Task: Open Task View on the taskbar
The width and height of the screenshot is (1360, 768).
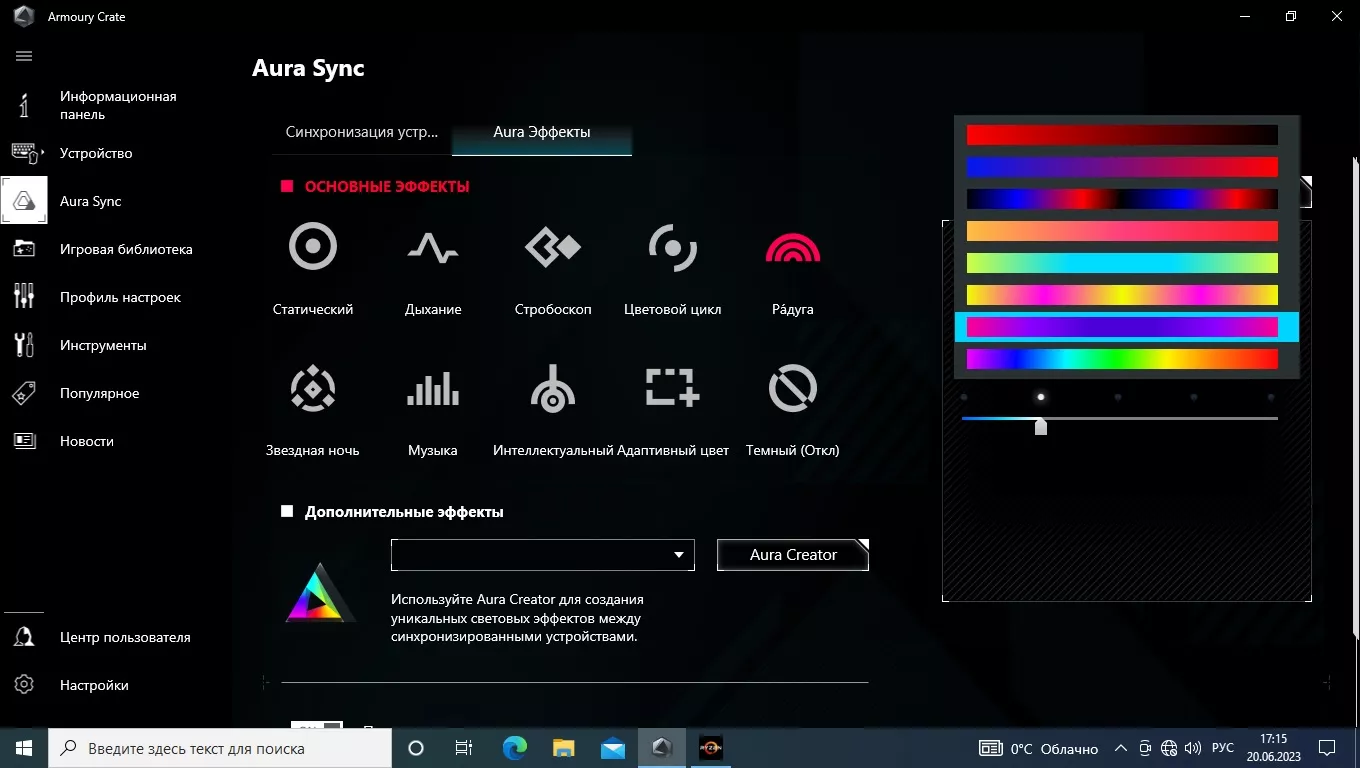Action: 464,748
